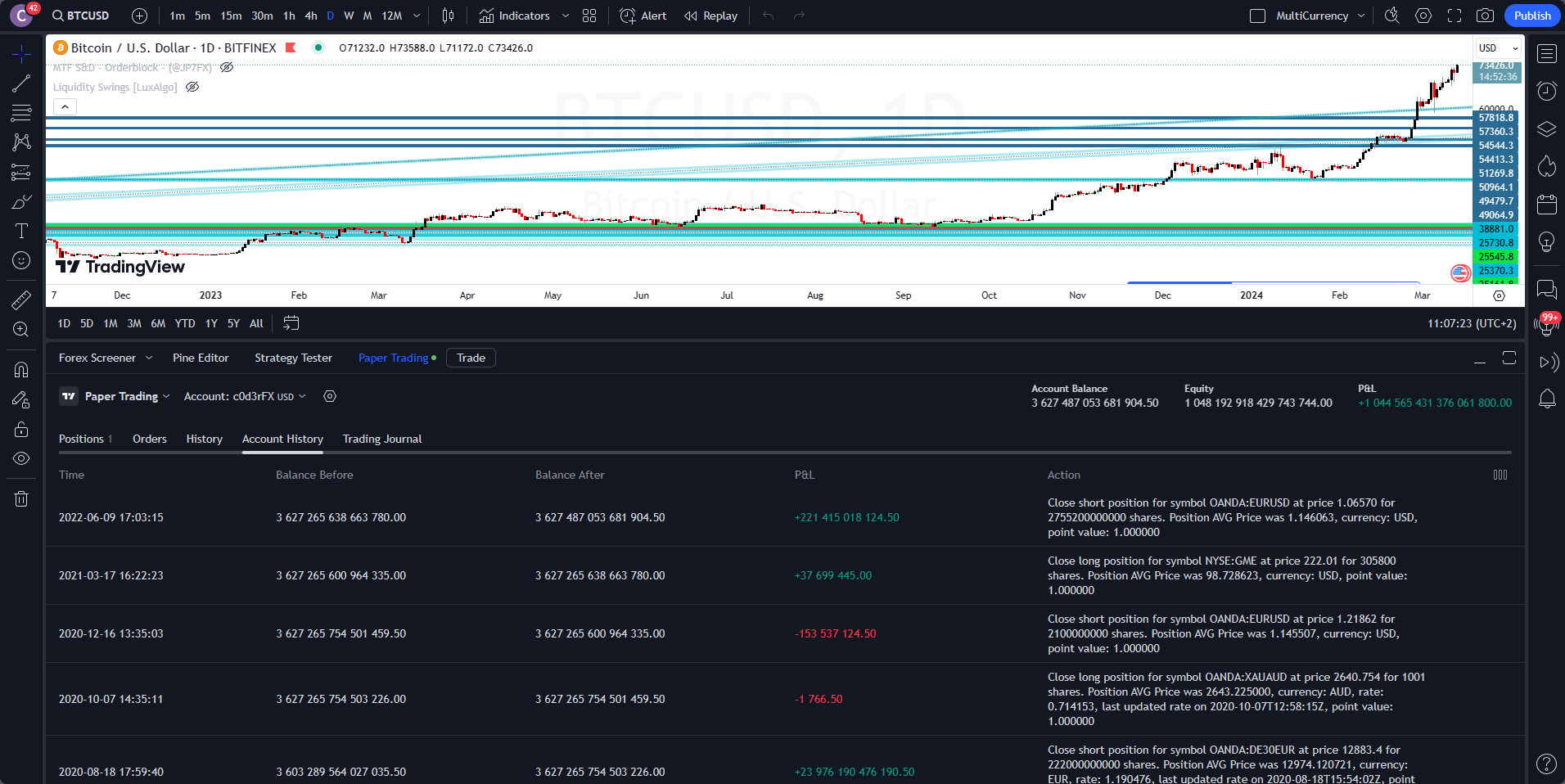Screen dimensions: 1565x784
Task: Open the Pine Editor tab
Action: click(x=201, y=358)
